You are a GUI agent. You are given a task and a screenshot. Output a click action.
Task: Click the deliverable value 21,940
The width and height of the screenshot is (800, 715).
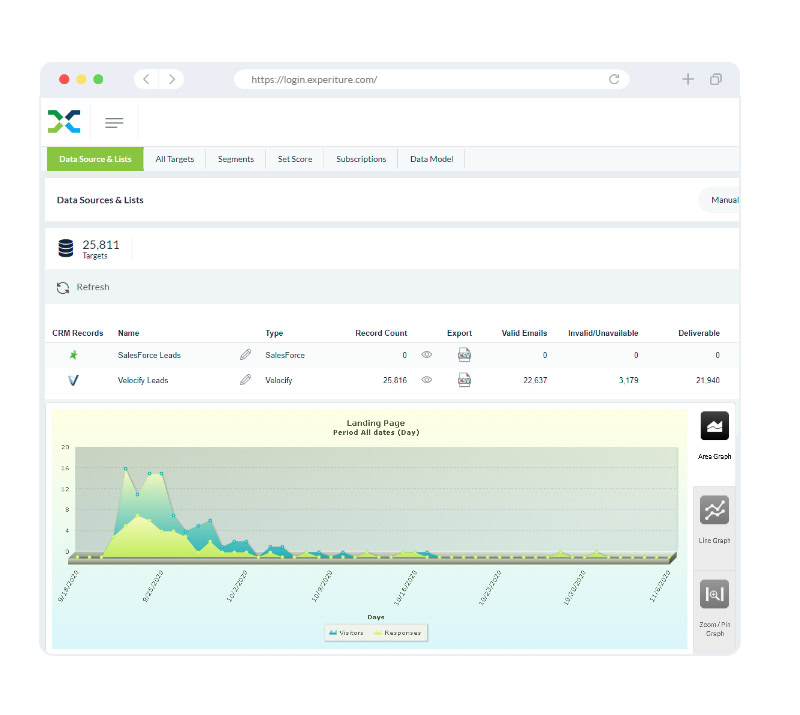[x=708, y=380]
